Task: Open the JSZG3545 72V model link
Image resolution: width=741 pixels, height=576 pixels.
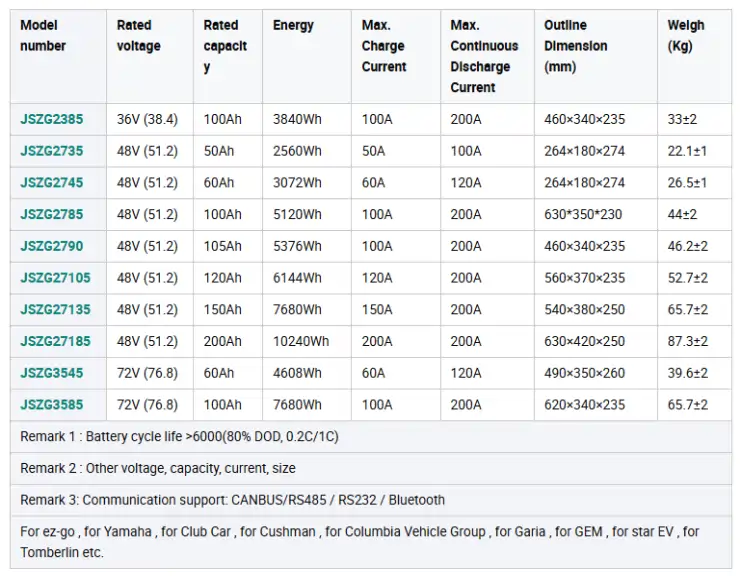Action: click(51, 373)
